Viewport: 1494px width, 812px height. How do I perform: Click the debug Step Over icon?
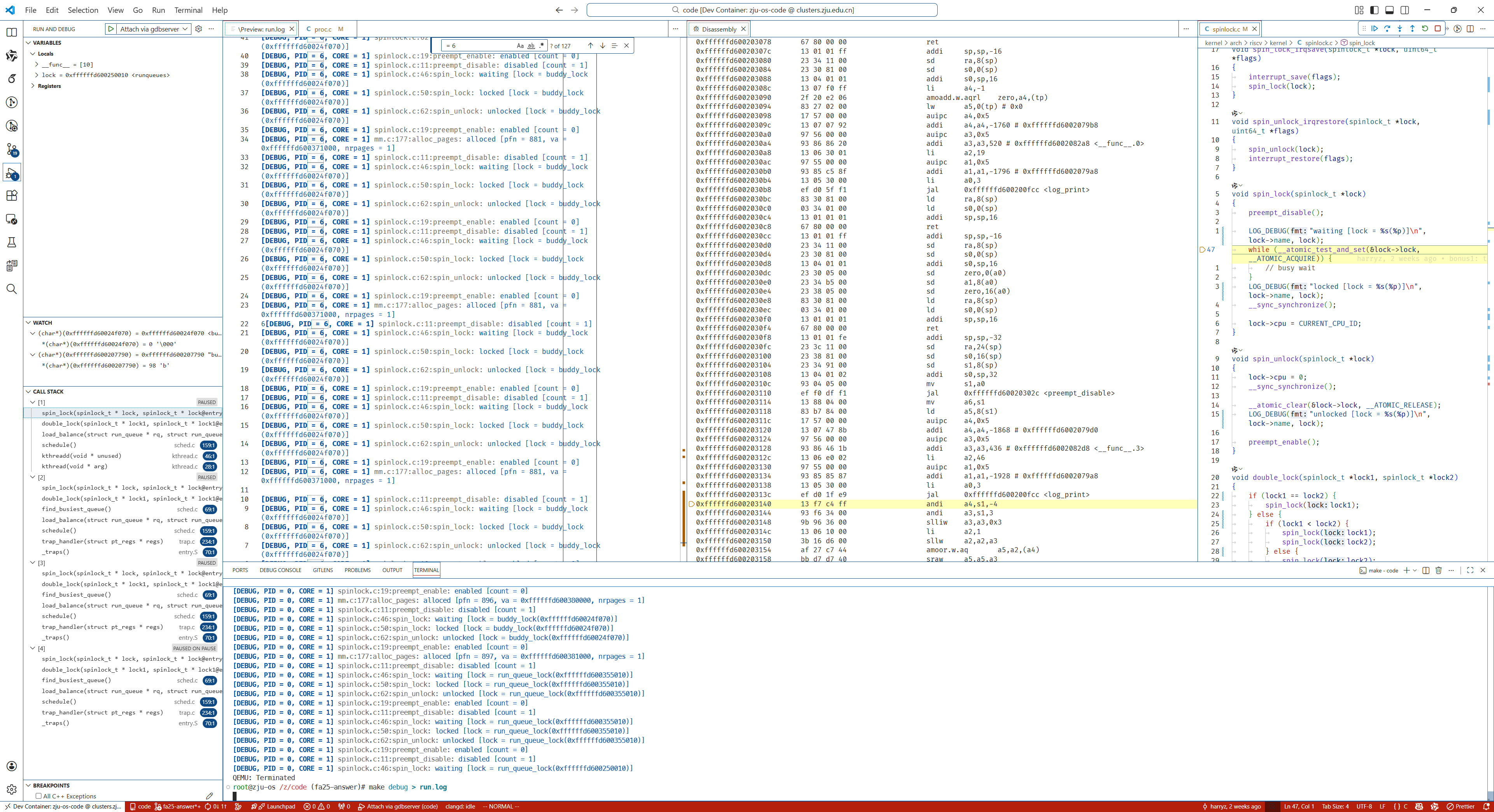(x=1387, y=28)
